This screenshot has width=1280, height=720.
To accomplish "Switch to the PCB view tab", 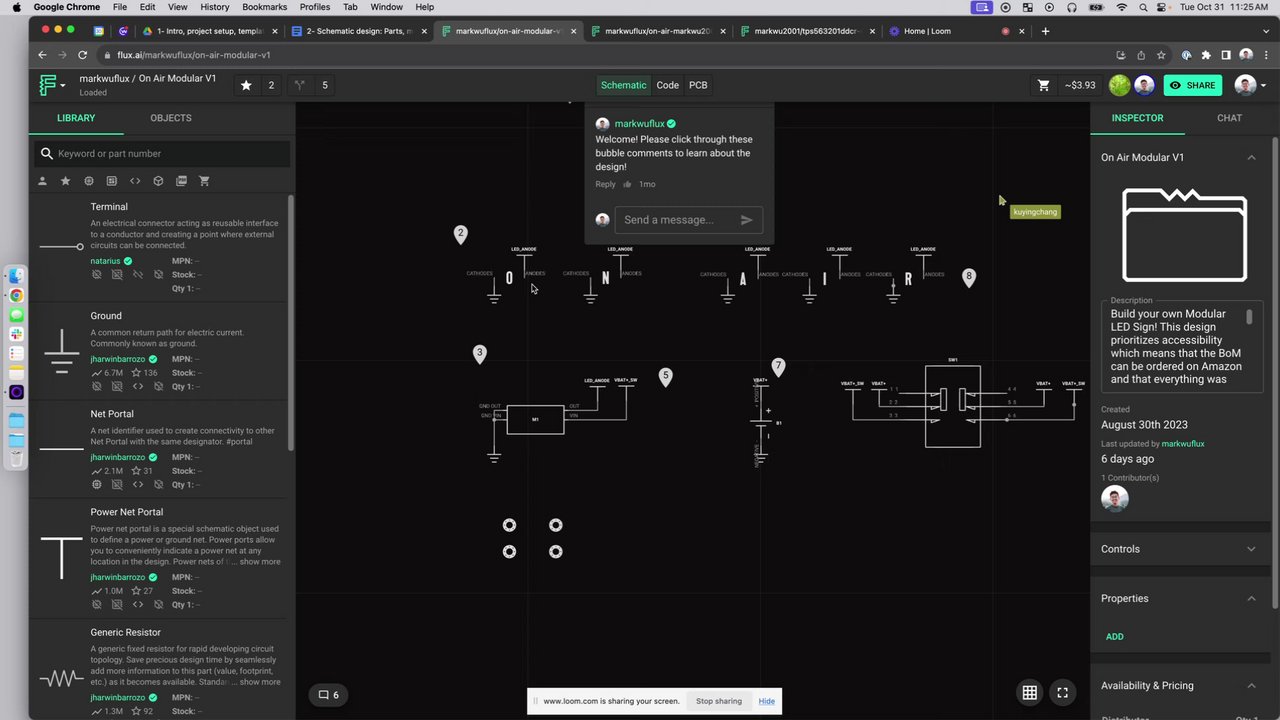I will click(698, 85).
